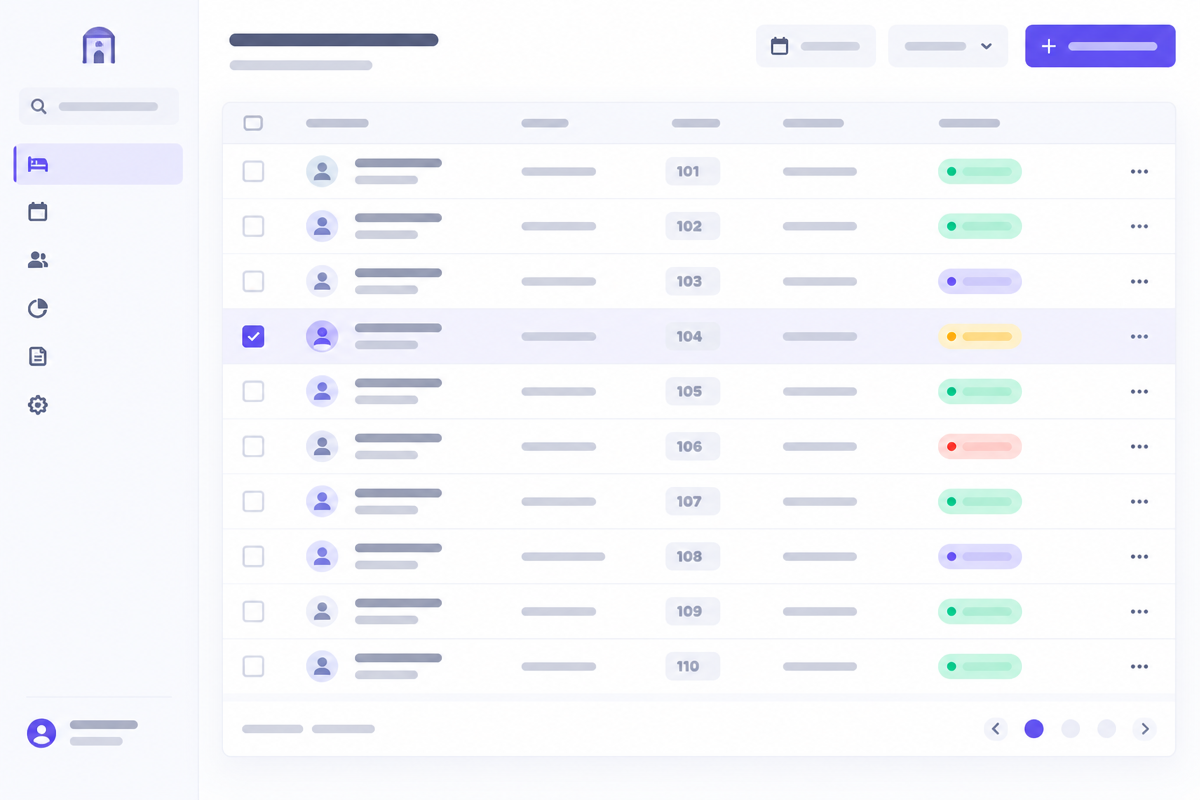Open the guests section via the people icon

38,260
